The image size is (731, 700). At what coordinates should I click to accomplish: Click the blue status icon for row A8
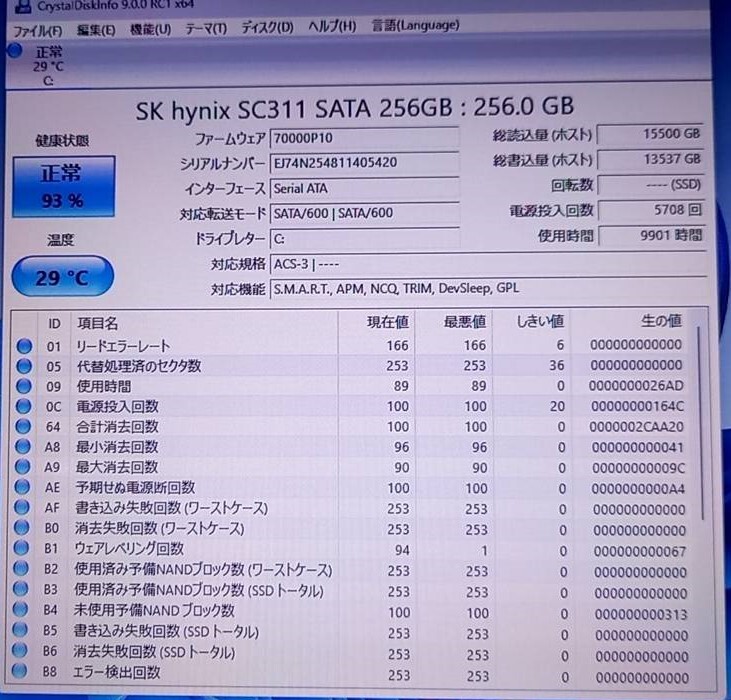click(x=23, y=446)
